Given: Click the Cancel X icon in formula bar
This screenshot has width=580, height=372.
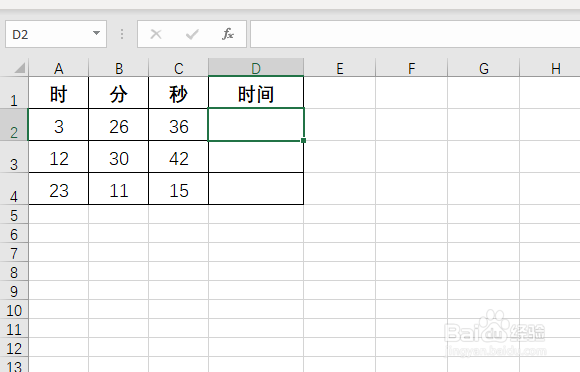Looking at the screenshot, I should (x=156, y=34).
